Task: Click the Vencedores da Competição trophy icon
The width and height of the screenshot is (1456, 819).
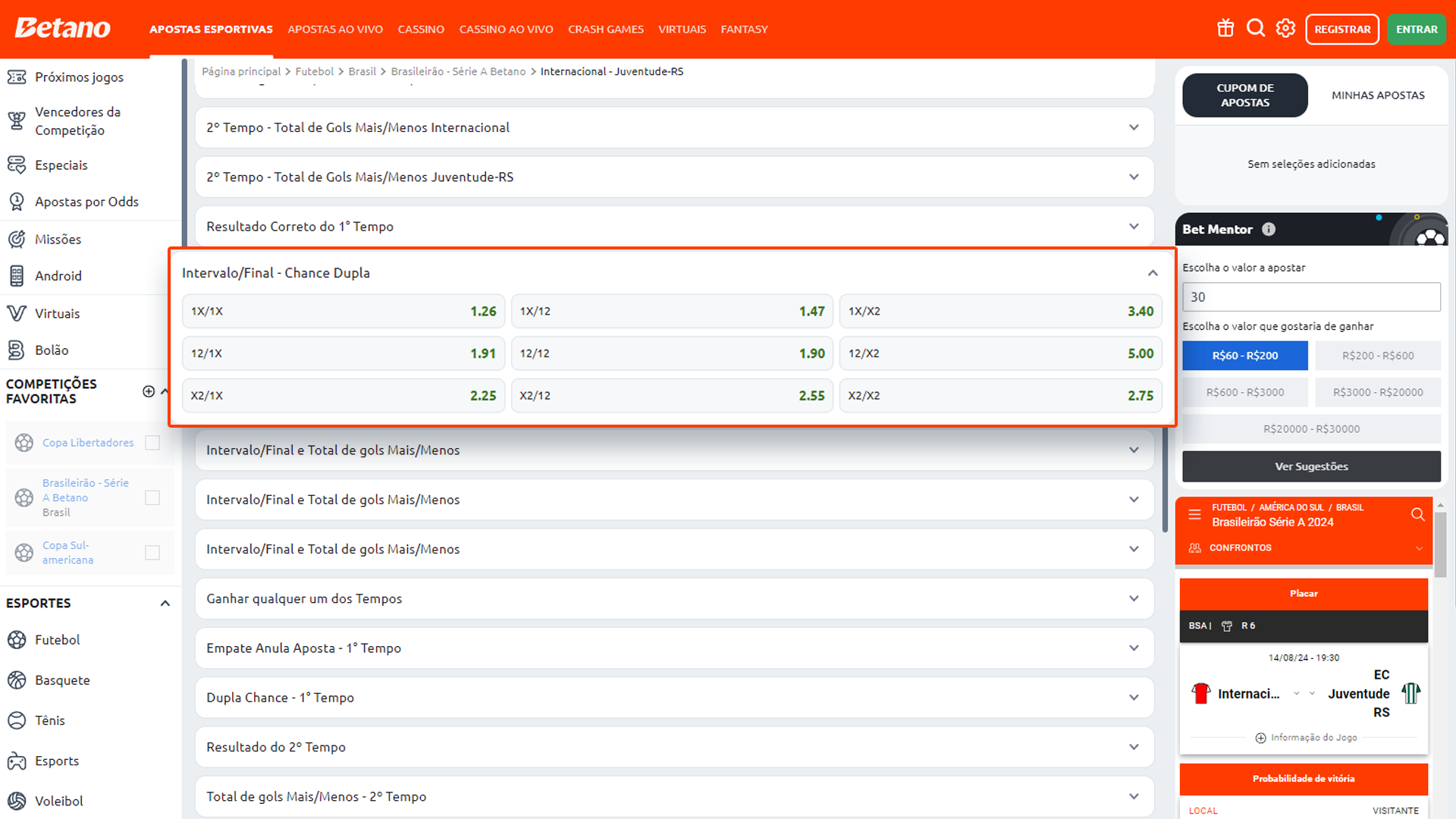Action: 17,121
